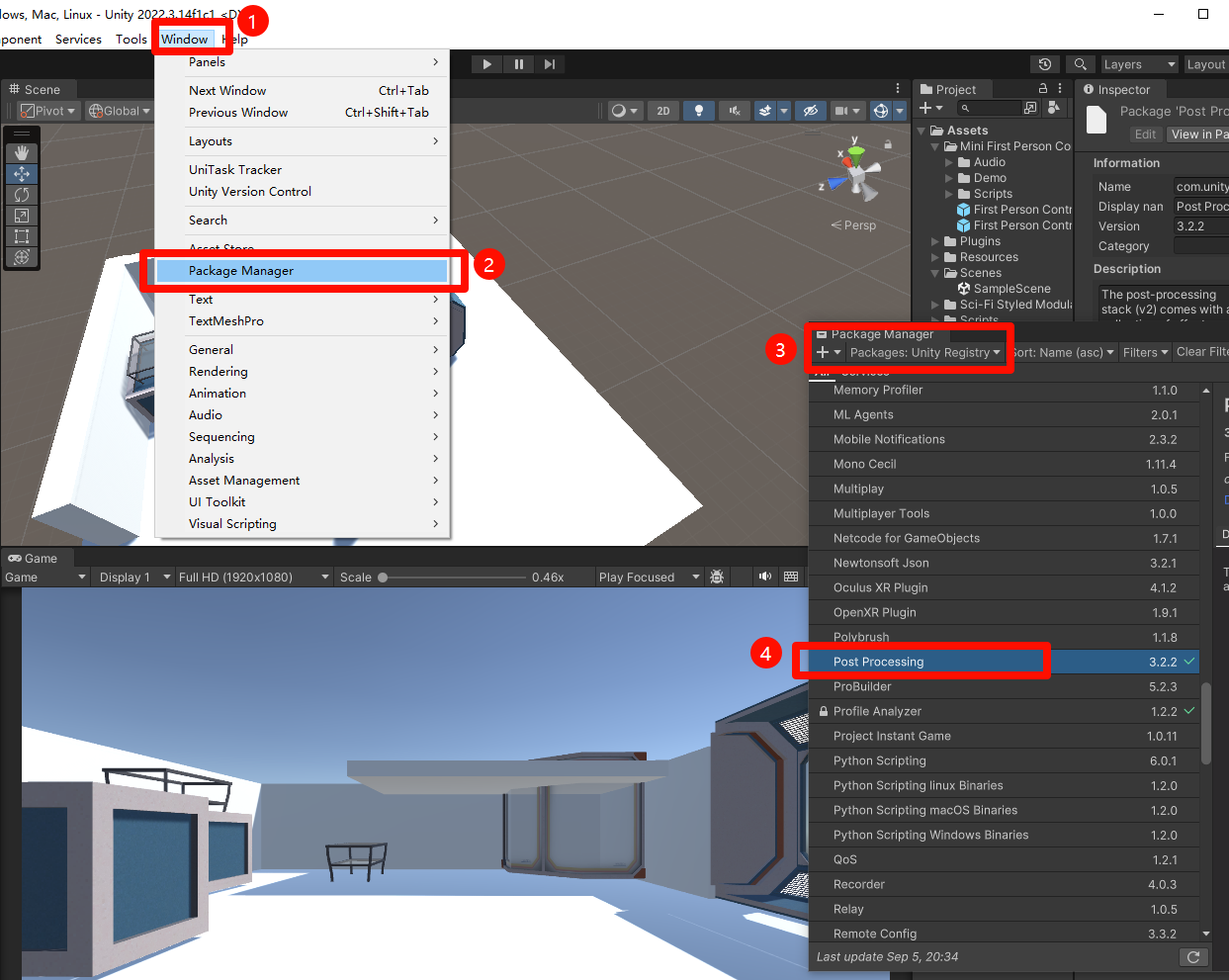The image size is (1229, 980).
Task: Open the Pivot handle position dropdown
Action: [48, 111]
